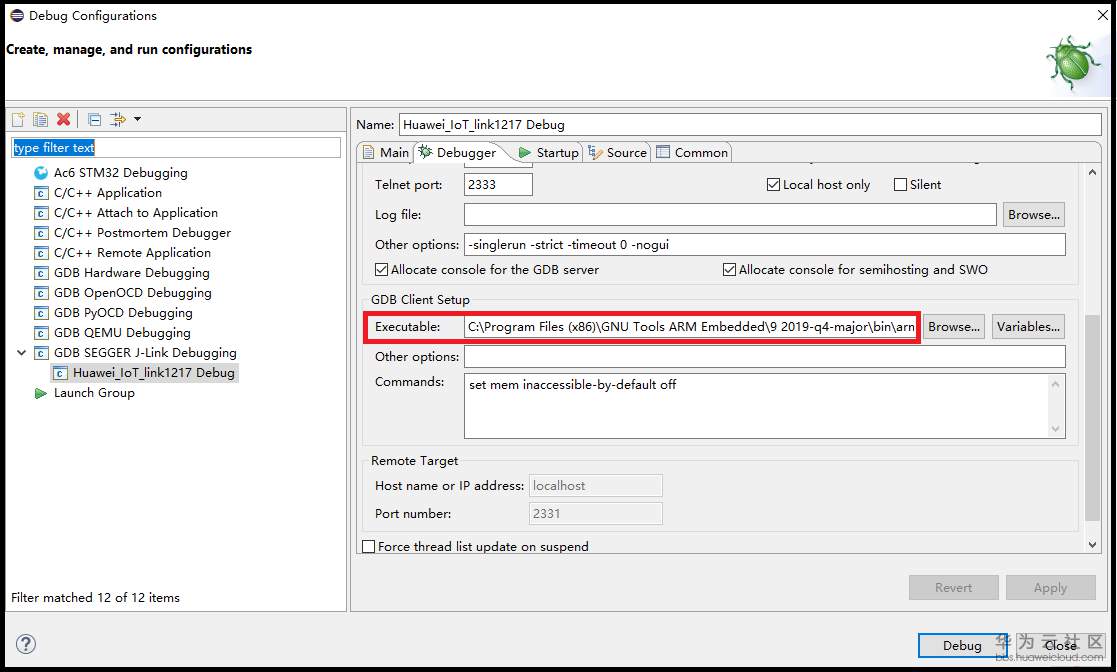
Task: Click the GDB Client Other options field
Action: (764, 356)
